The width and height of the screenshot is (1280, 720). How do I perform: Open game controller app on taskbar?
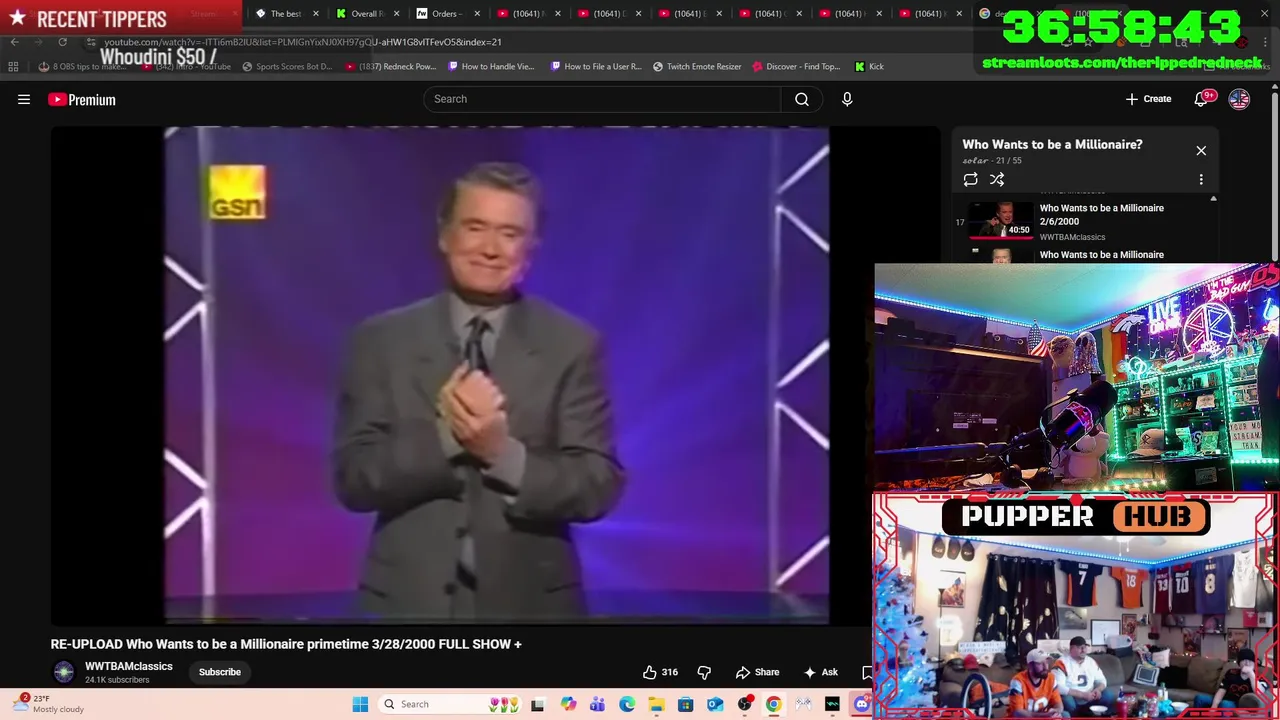coord(803,704)
